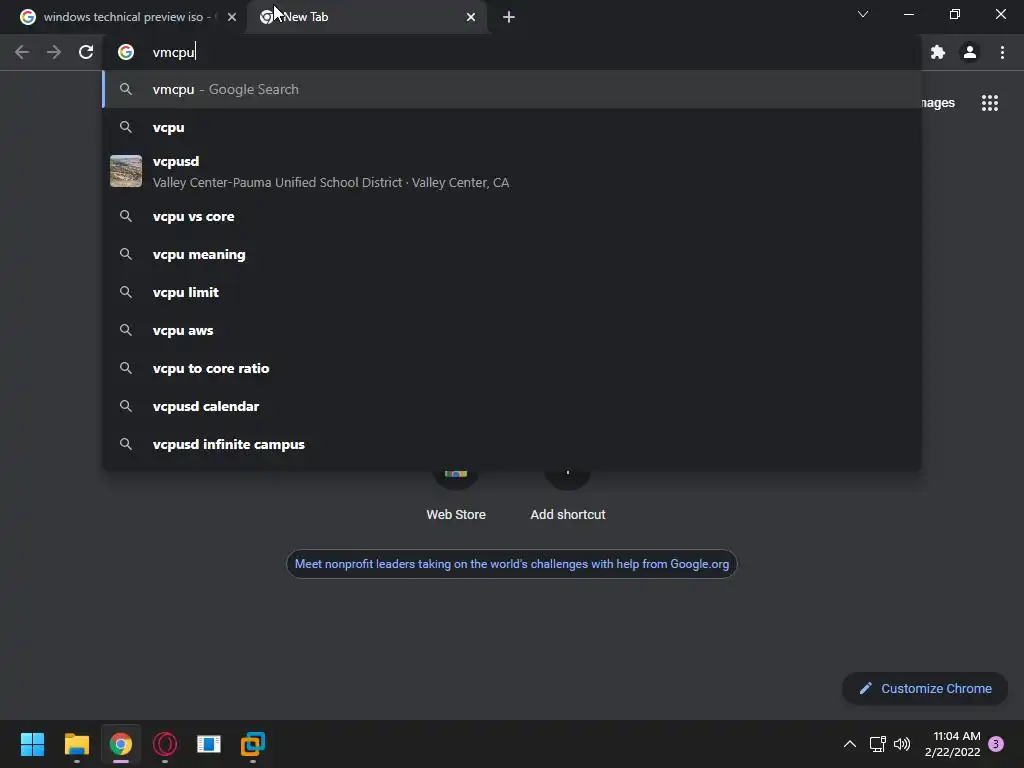Choose the vcpu aws suggestion
This screenshot has height=768, width=1024.
513,330
